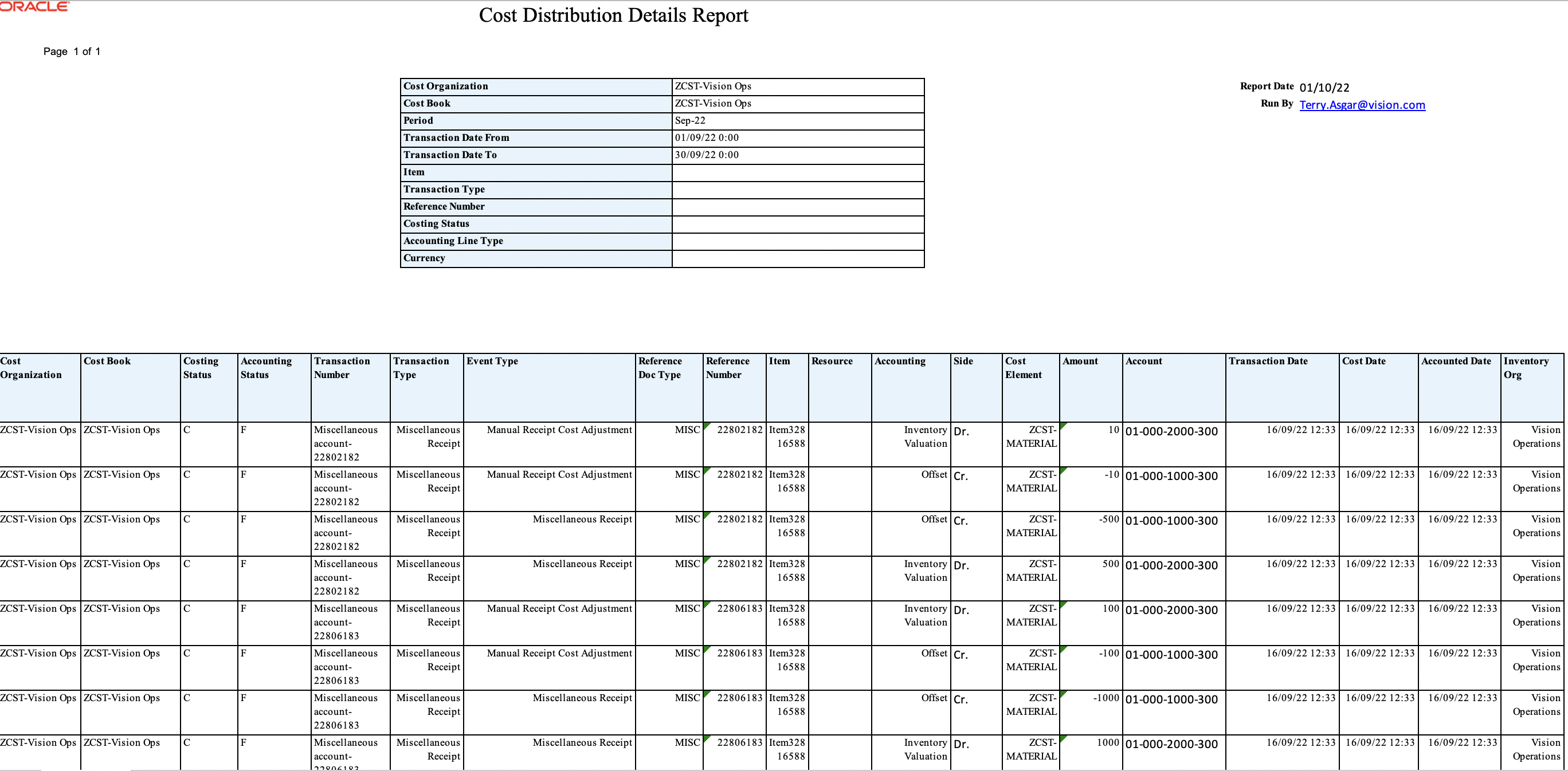This screenshot has width=1568, height=771.
Task: Click the Oracle logo
Action: [35, 6]
